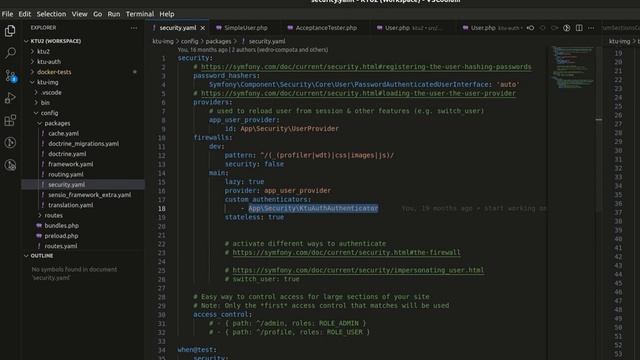Screen dimensions: 640x360
Task: Open translation.yaml in explorer
Action: click(71, 205)
